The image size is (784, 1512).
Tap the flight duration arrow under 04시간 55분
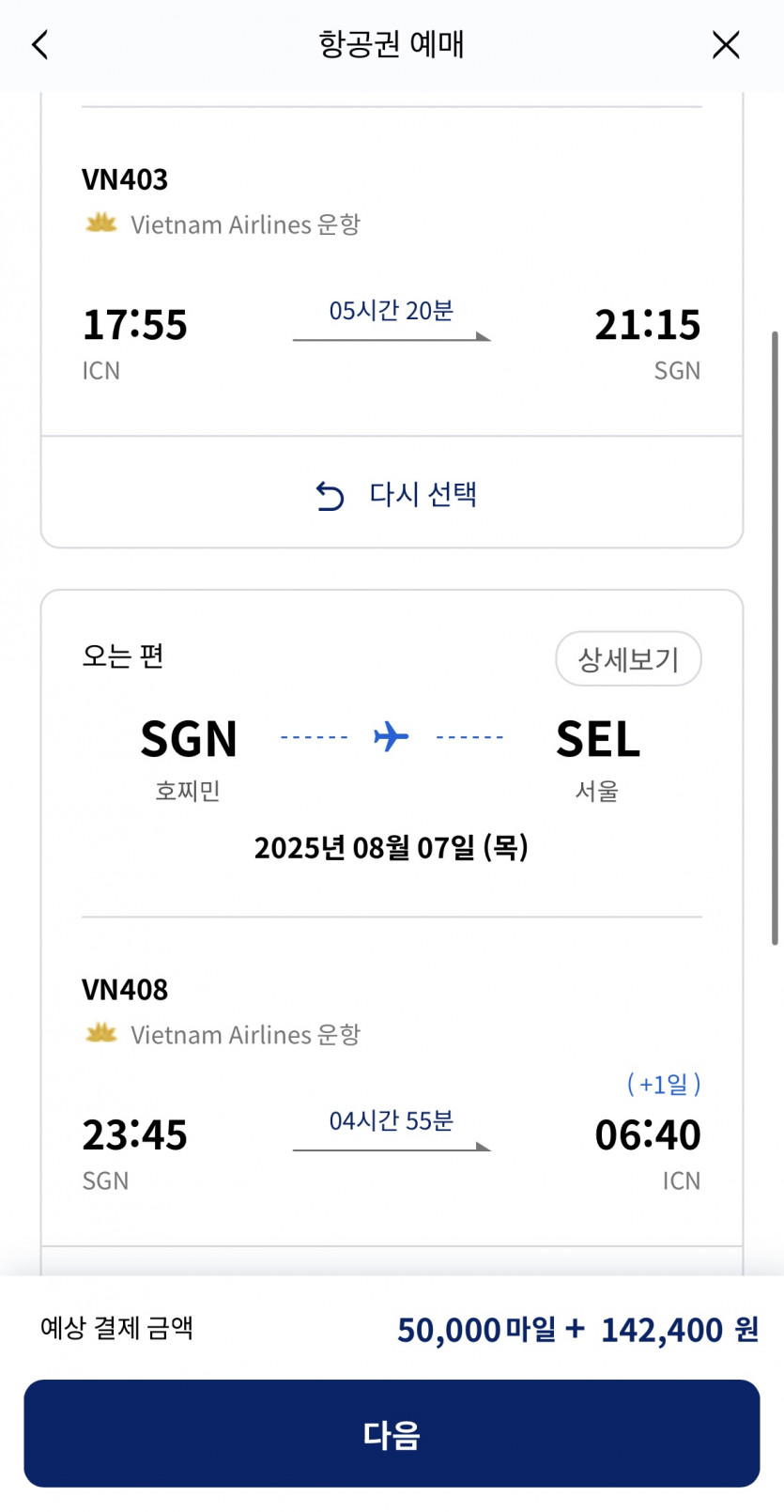392,1147
